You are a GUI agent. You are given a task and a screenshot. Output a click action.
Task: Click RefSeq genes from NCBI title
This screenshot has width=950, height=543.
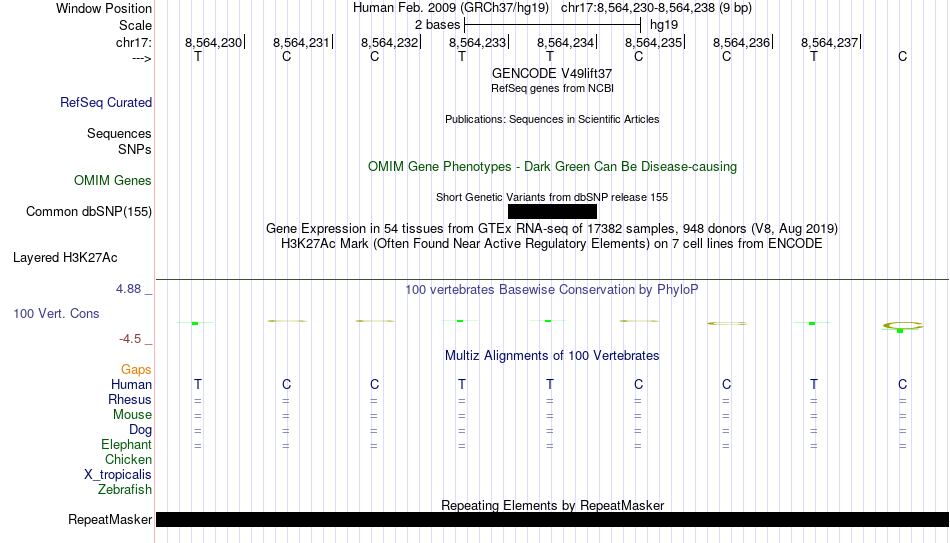click(552, 88)
